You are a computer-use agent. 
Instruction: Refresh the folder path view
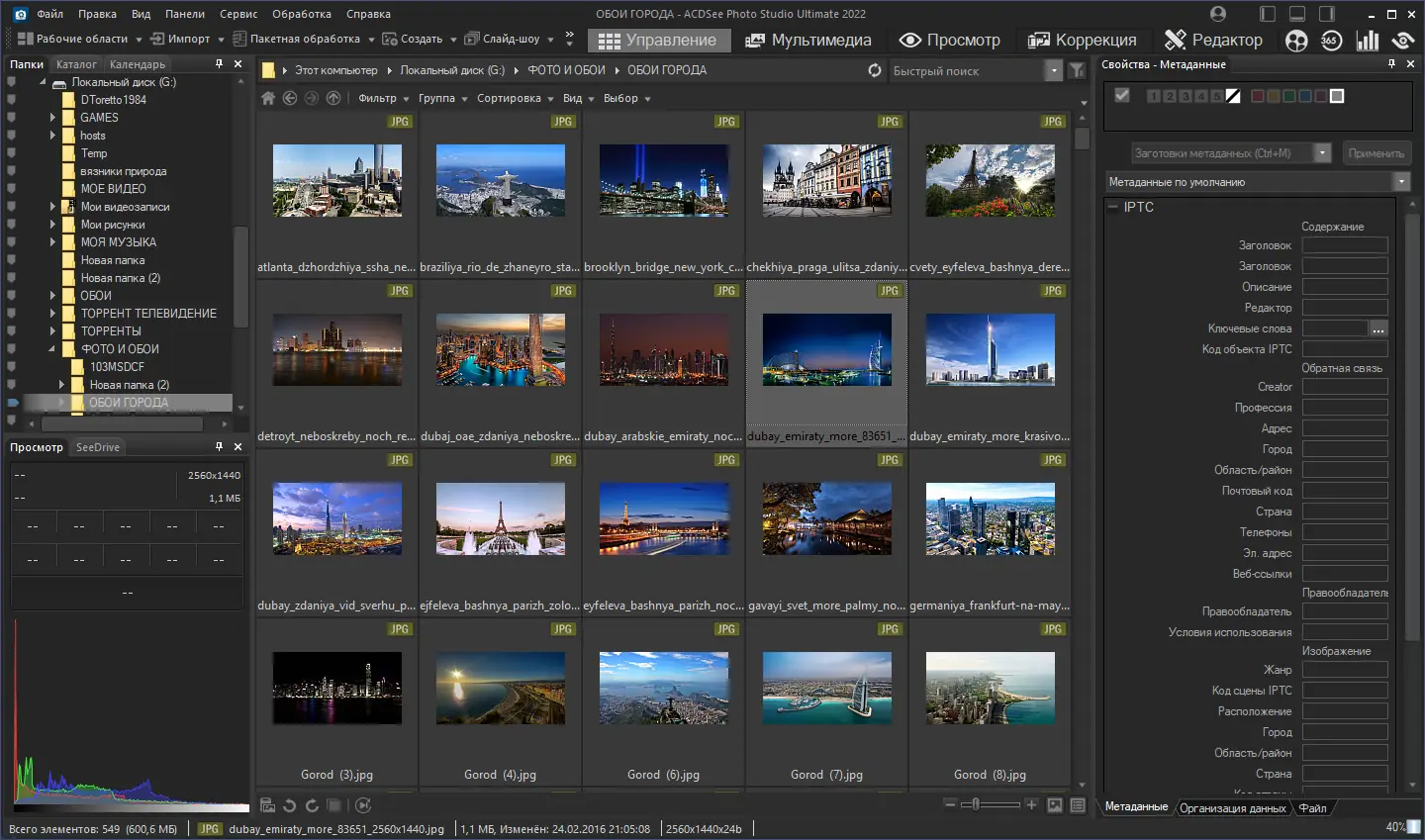(x=874, y=70)
